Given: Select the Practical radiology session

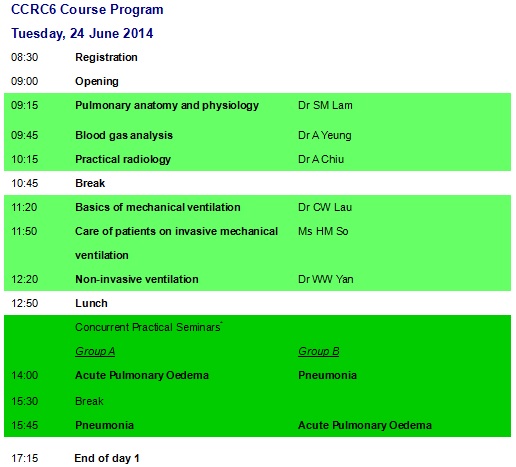Looking at the screenshot, I should coord(123,159).
